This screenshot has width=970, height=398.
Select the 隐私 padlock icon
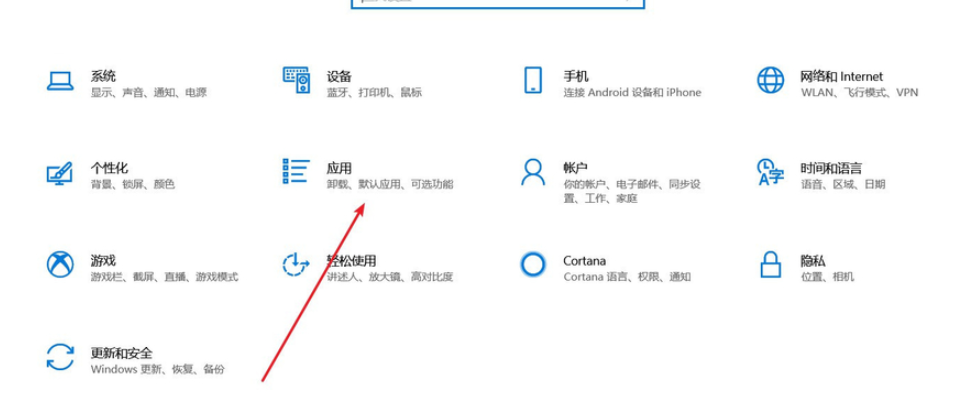click(x=770, y=264)
